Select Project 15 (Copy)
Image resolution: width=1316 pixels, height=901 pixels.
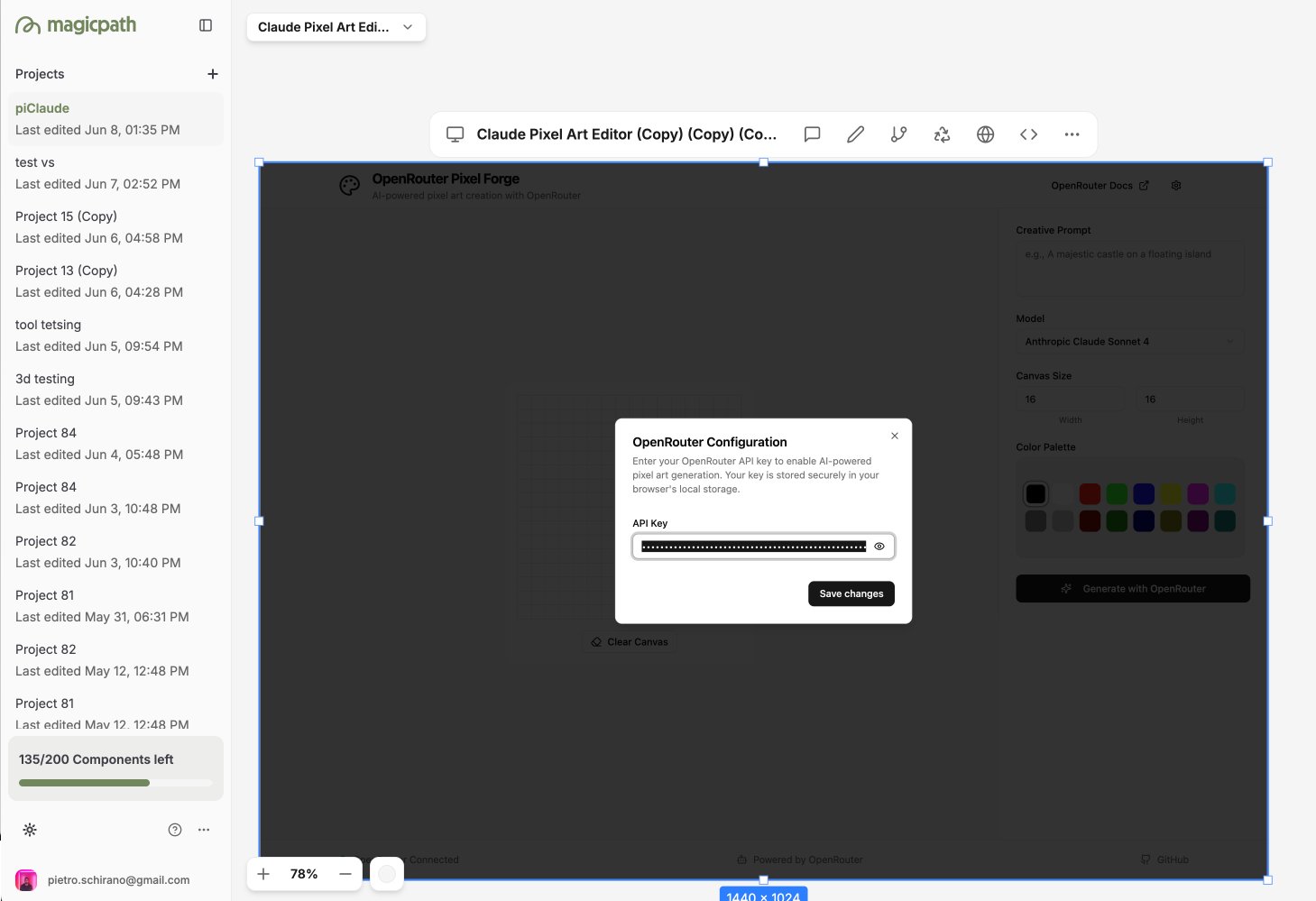tap(115, 227)
